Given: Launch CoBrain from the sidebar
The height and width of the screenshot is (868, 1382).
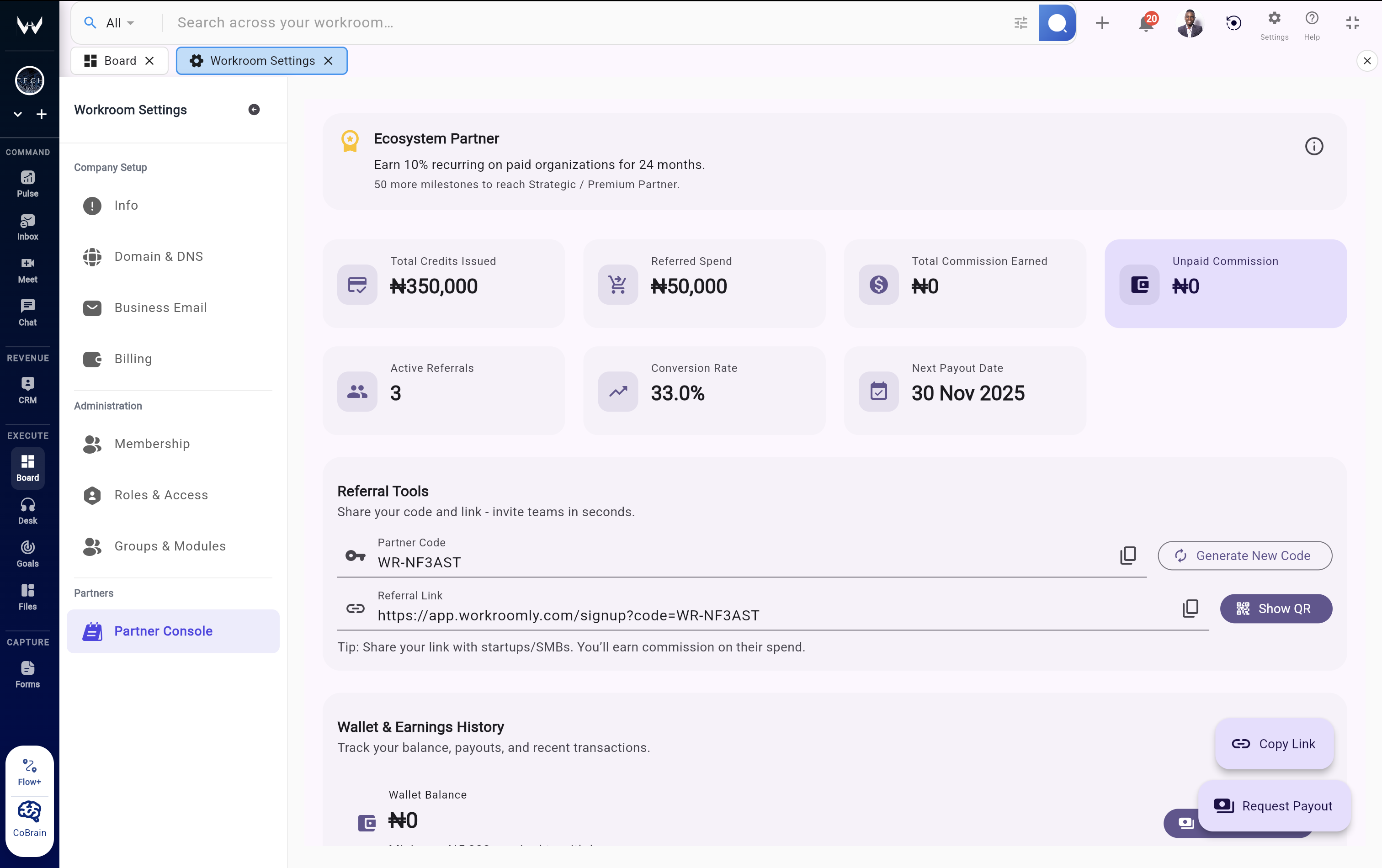Looking at the screenshot, I should click(x=29, y=819).
